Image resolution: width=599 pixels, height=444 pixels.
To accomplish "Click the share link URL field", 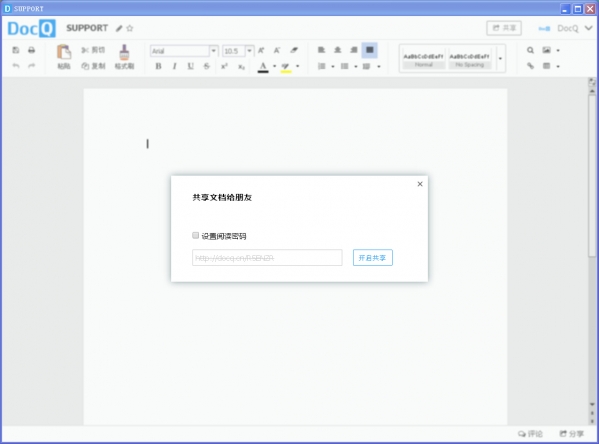I will (x=267, y=258).
